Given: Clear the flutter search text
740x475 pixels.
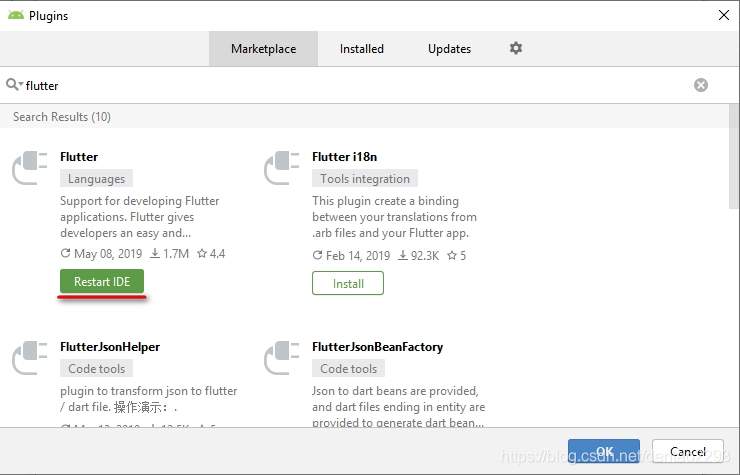Looking at the screenshot, I should [x=701, y=85].
